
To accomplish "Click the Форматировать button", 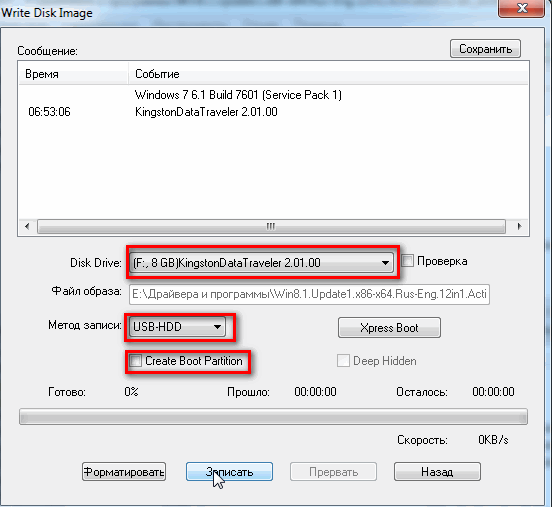I will click(124, 471).
